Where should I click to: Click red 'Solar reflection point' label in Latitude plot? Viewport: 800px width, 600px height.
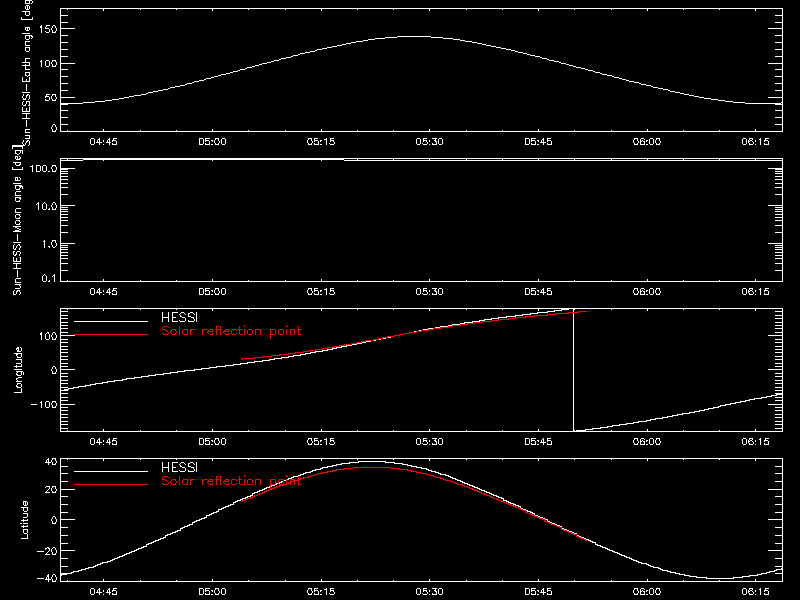point(231,481)
